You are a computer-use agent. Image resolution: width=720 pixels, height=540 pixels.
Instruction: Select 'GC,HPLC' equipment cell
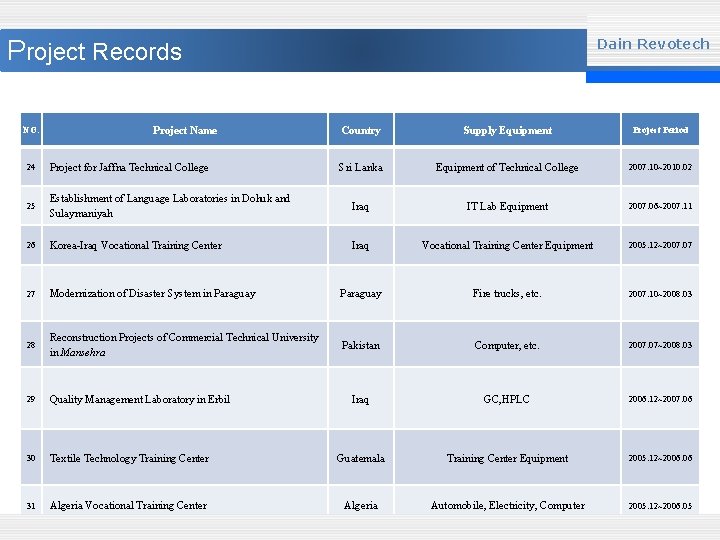point(507,399)
